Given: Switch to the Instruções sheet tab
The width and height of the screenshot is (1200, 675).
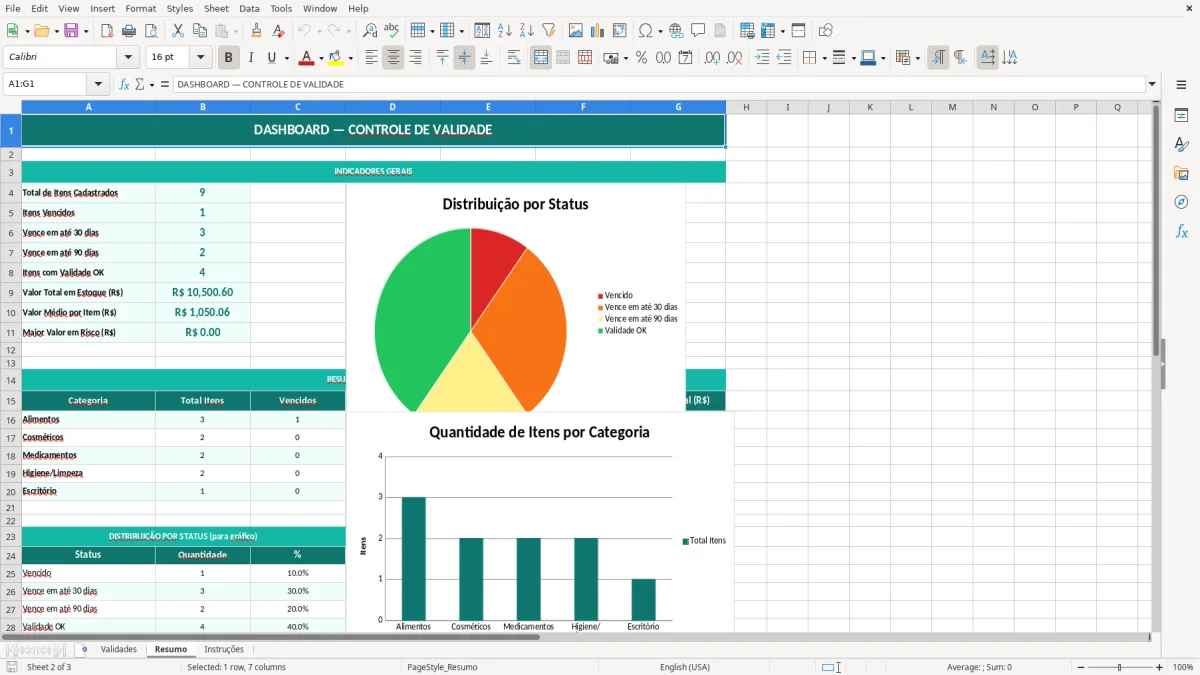Looking at the screenshot, I should [x=224, y=649].
